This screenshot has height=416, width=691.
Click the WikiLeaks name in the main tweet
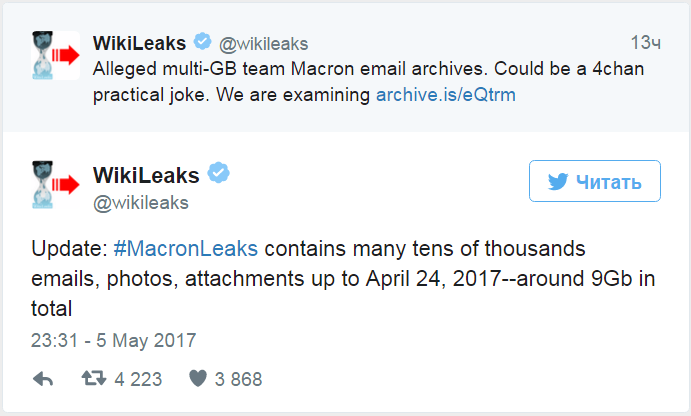pos(146,175)
